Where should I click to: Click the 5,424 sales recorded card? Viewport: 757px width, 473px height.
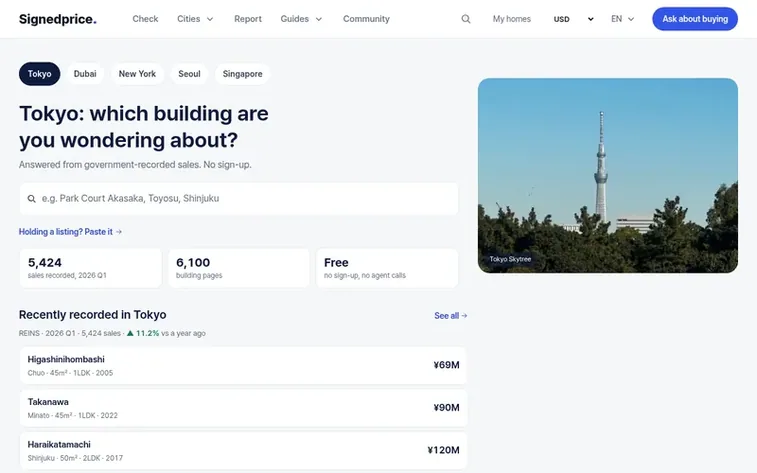click(x=91, y=268)
